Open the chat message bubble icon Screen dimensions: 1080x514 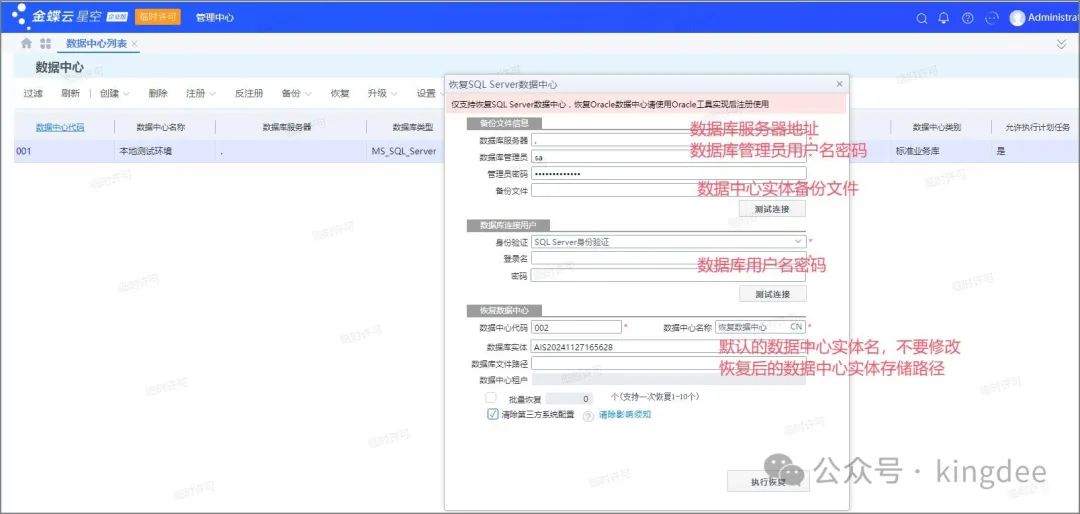point(992,18)
